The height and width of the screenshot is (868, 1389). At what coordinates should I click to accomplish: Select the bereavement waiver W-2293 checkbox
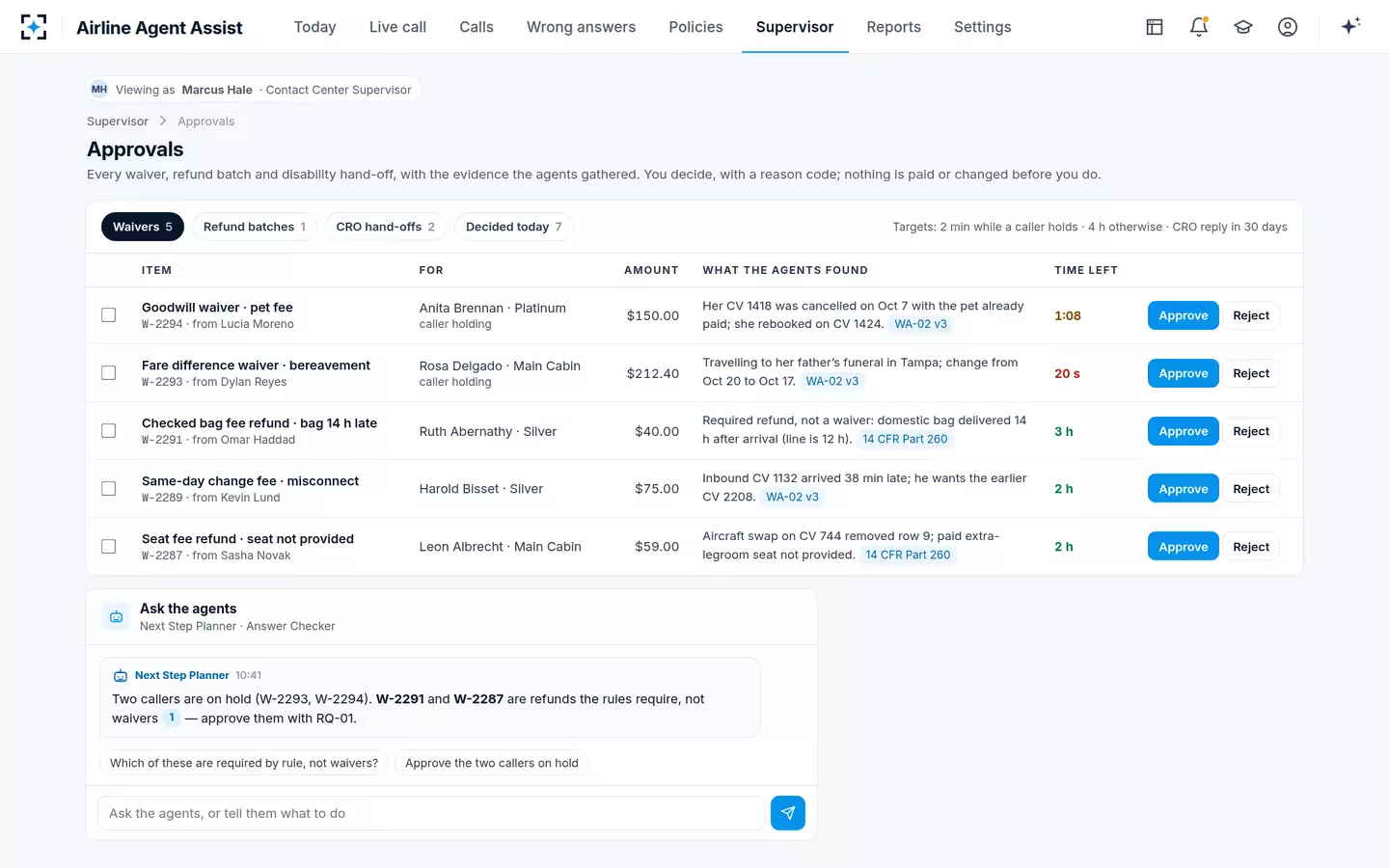tap(109, 373)
